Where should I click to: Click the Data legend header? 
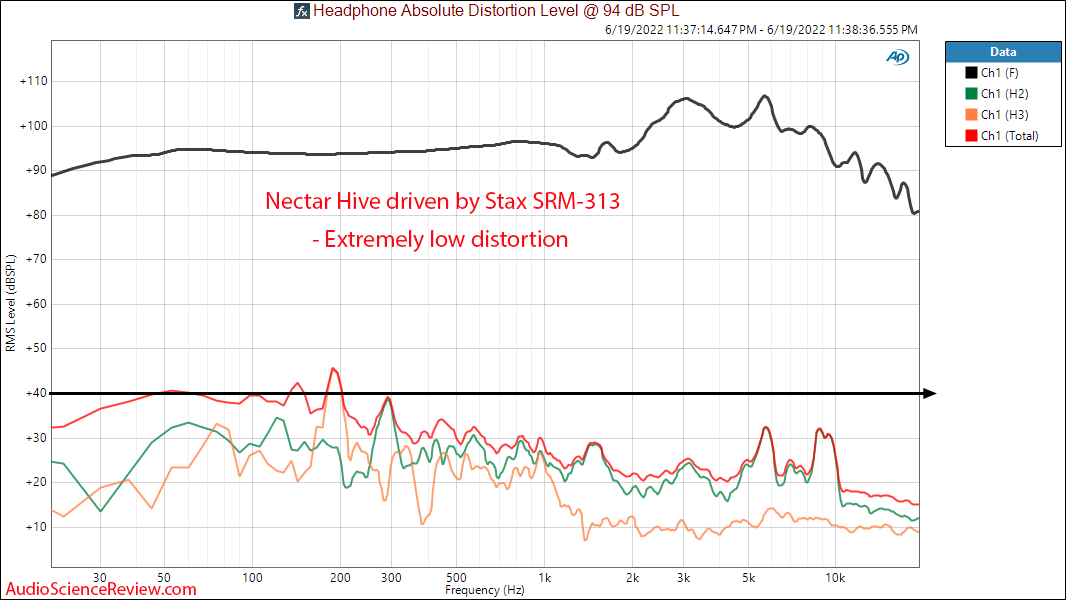[1003, 52]
